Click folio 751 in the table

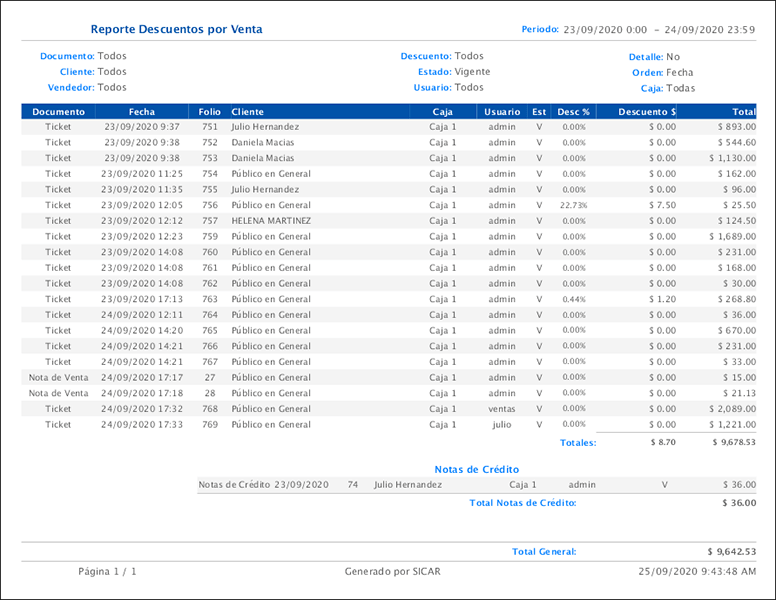(210, 127)
